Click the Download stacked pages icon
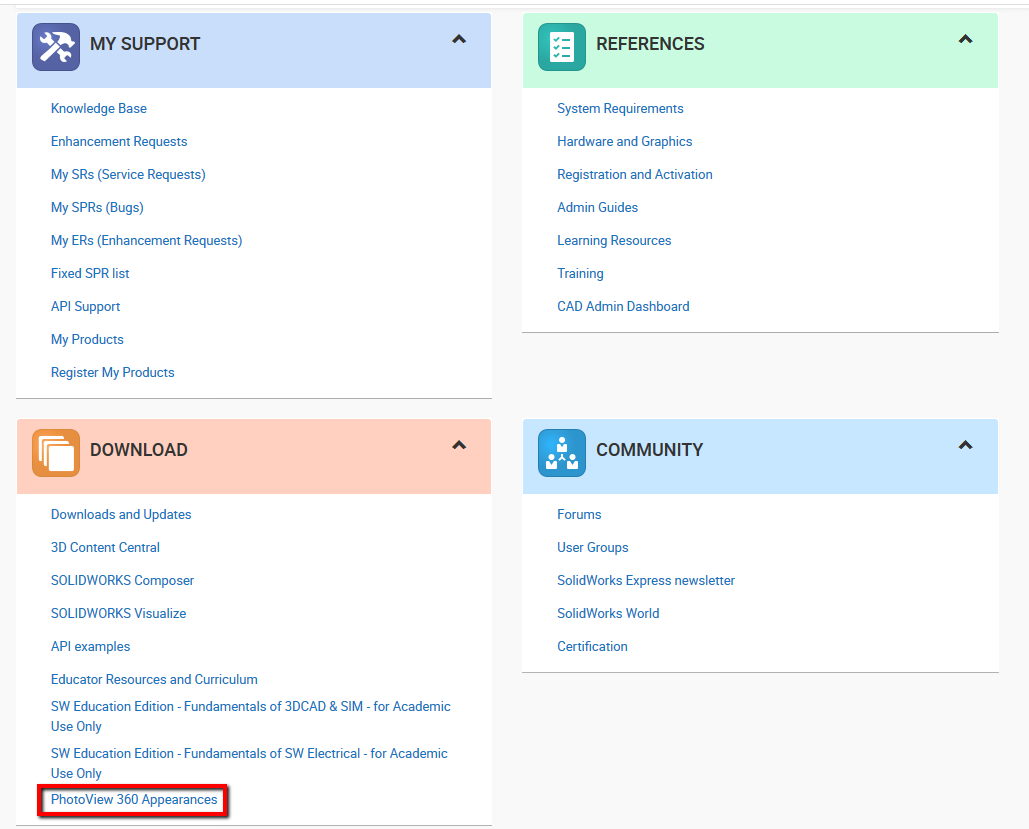The height and width of the screenshot is (829, 1029). (x=56, y=453)
